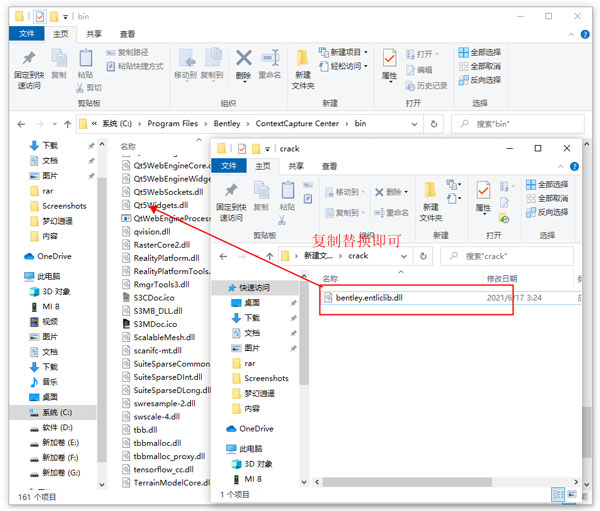Collapse the ribbon in bin window
This screenshot has height=511, width=600.
pos(571,34)
